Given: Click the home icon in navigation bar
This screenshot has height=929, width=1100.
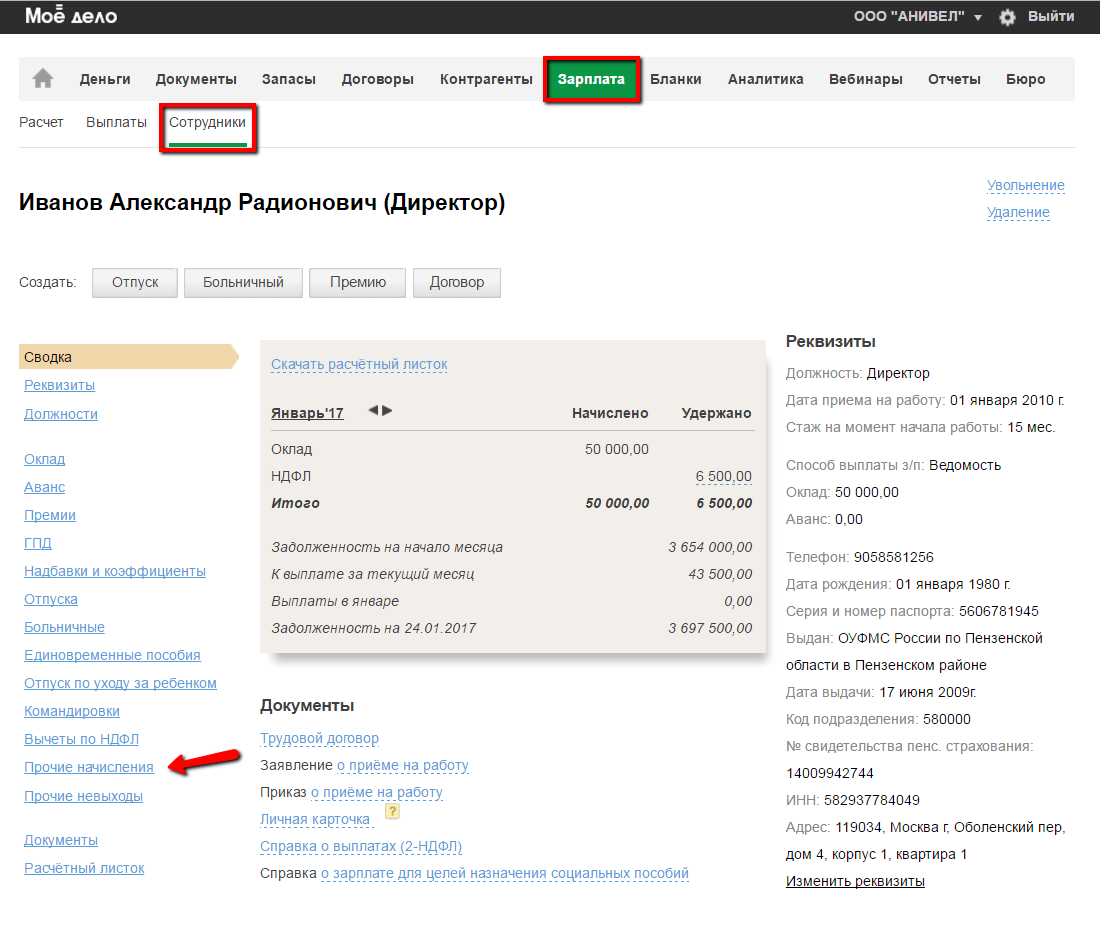Looking at the screenshot, I should [x=43, y=79].
